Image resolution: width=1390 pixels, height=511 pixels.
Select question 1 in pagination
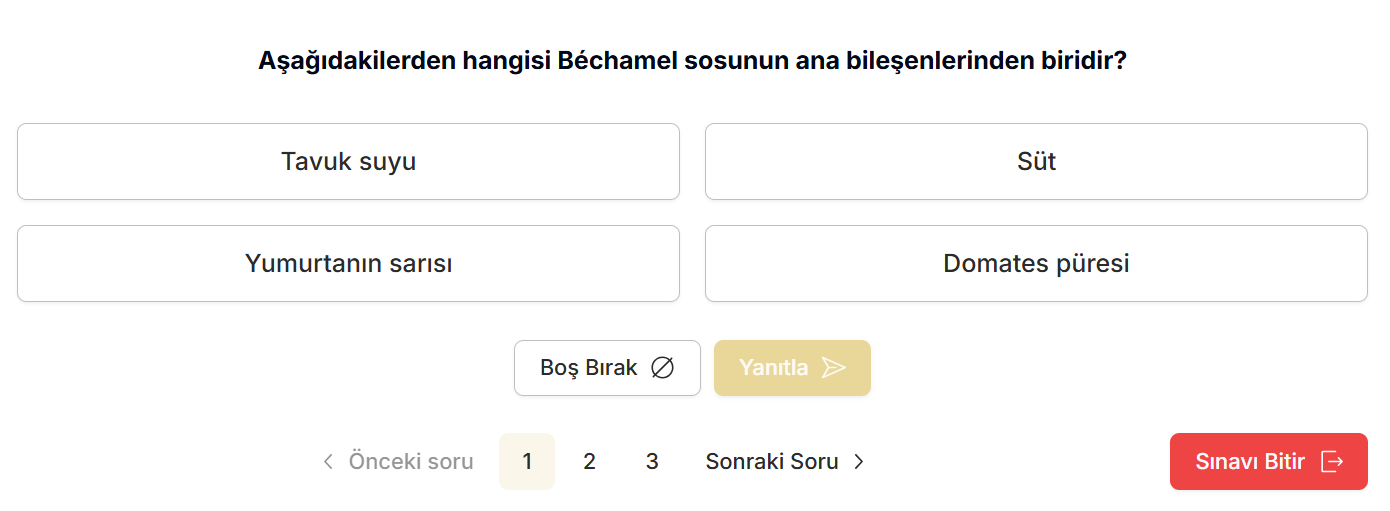click(527, 462)
